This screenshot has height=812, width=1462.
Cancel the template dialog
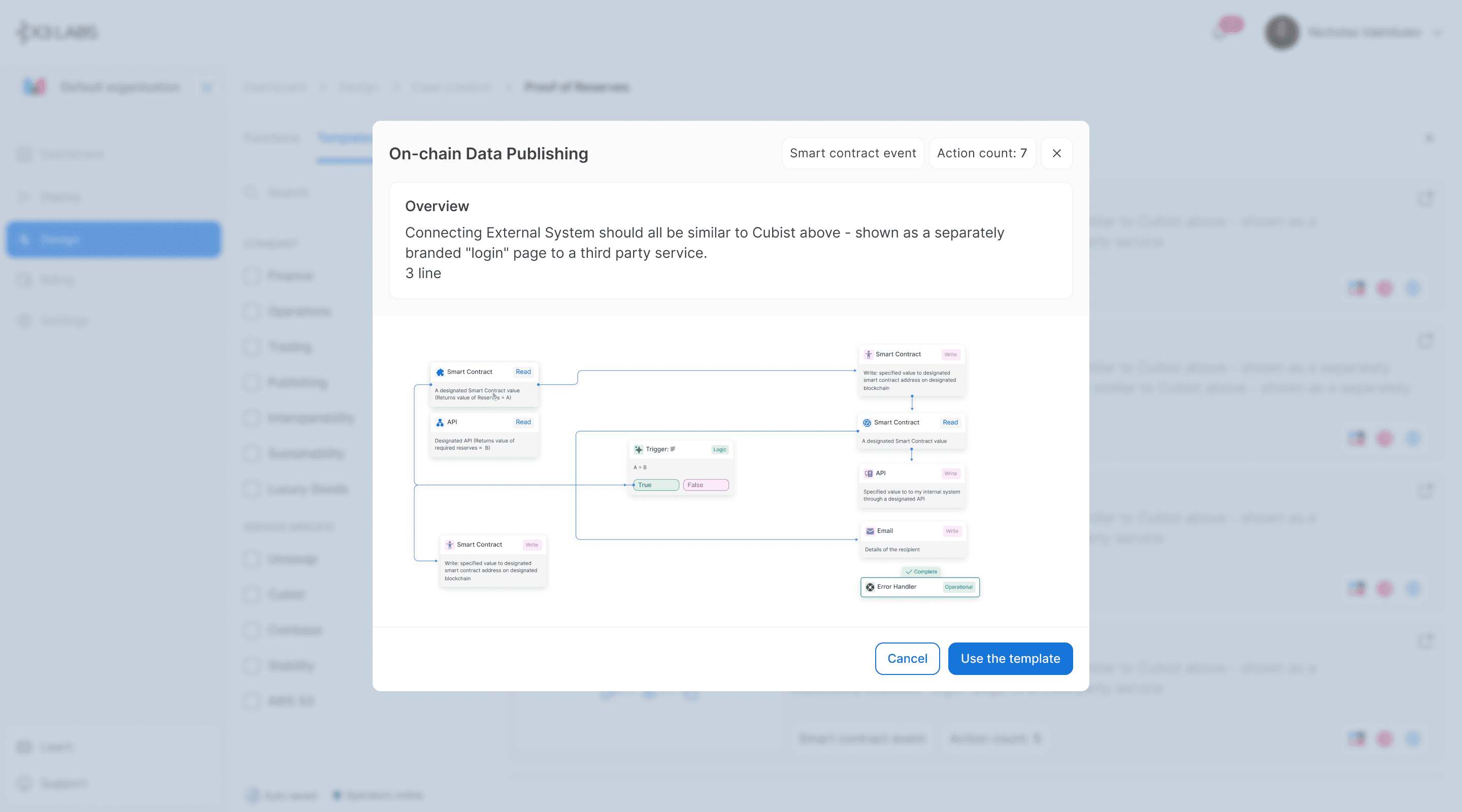pyautogui.click(x=907, y=658)
